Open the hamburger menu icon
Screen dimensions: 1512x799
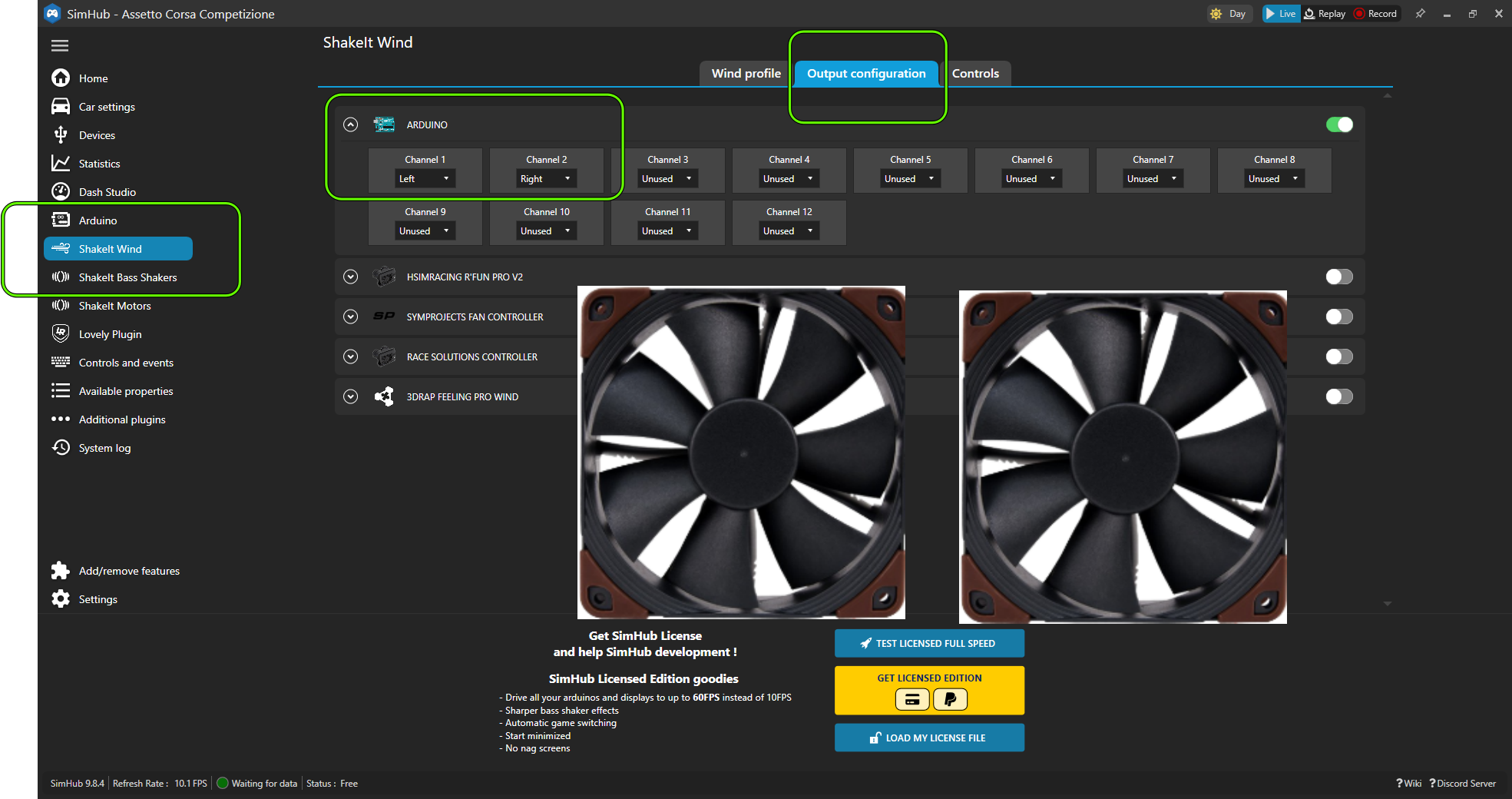pos(60,46)
